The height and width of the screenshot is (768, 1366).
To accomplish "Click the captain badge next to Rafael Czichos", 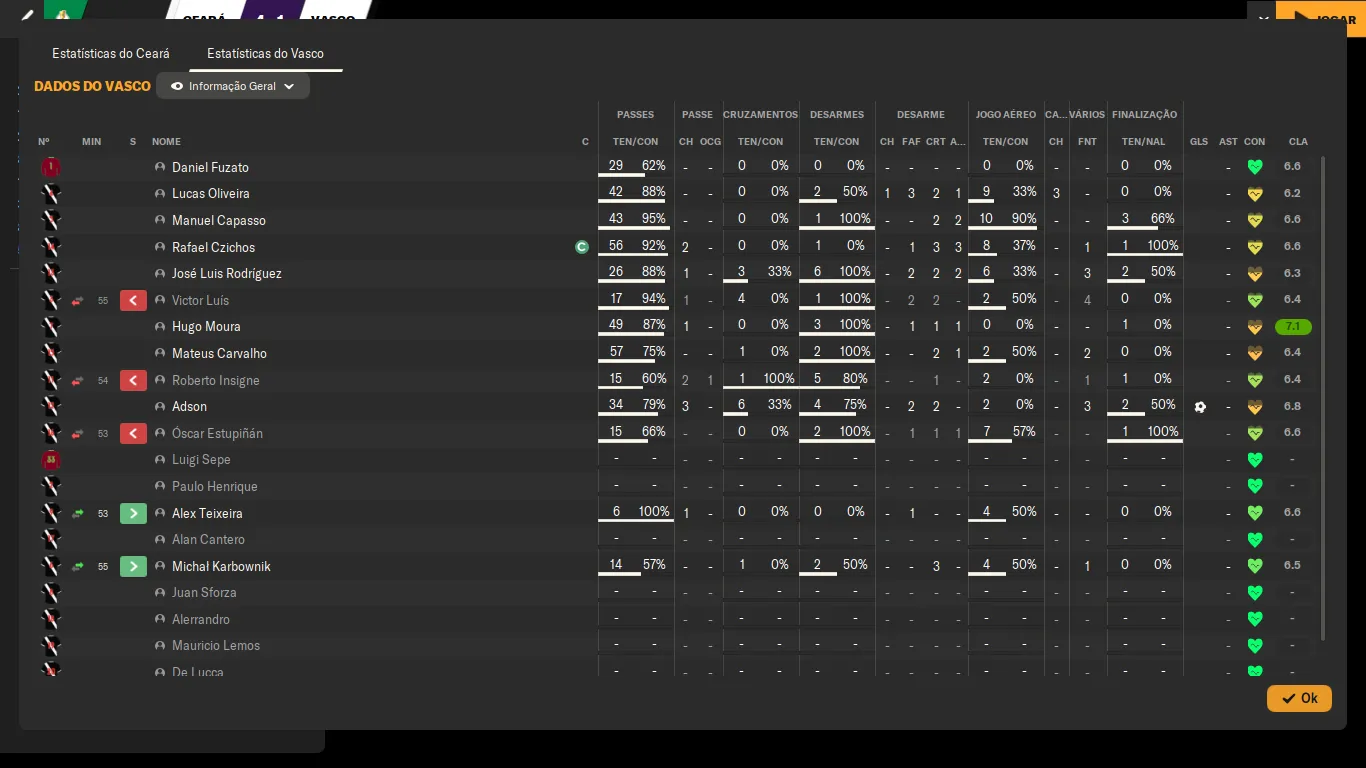I will 582,247.
